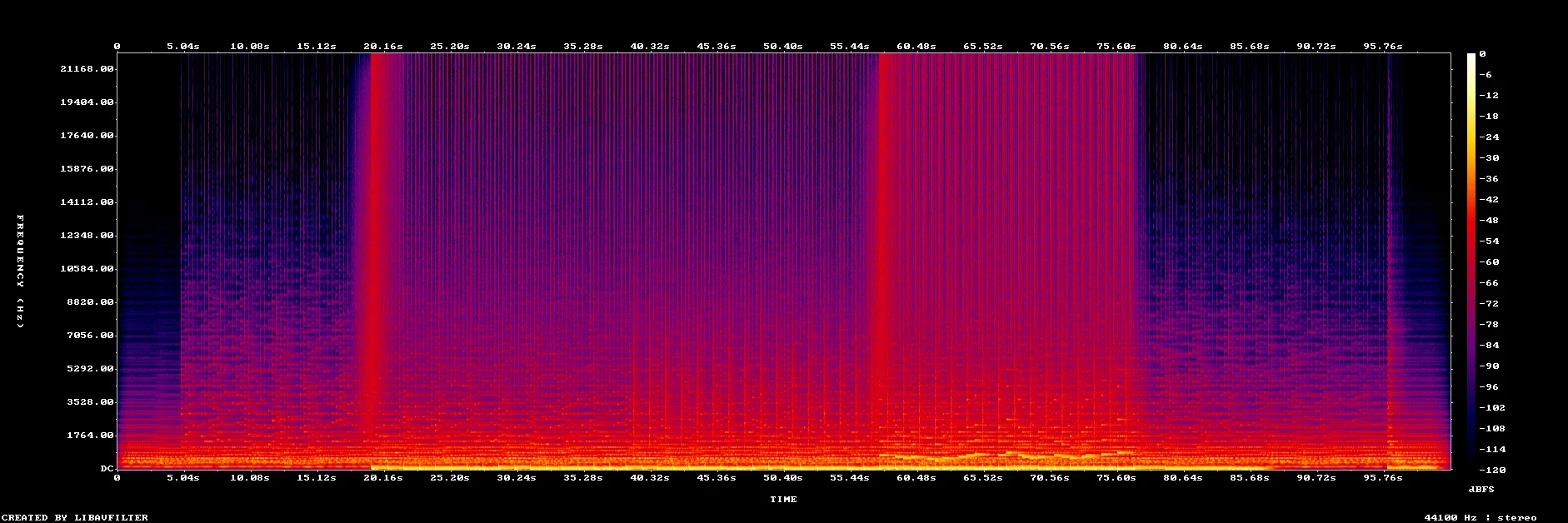Click the TIME axis title

pos(783,500)
